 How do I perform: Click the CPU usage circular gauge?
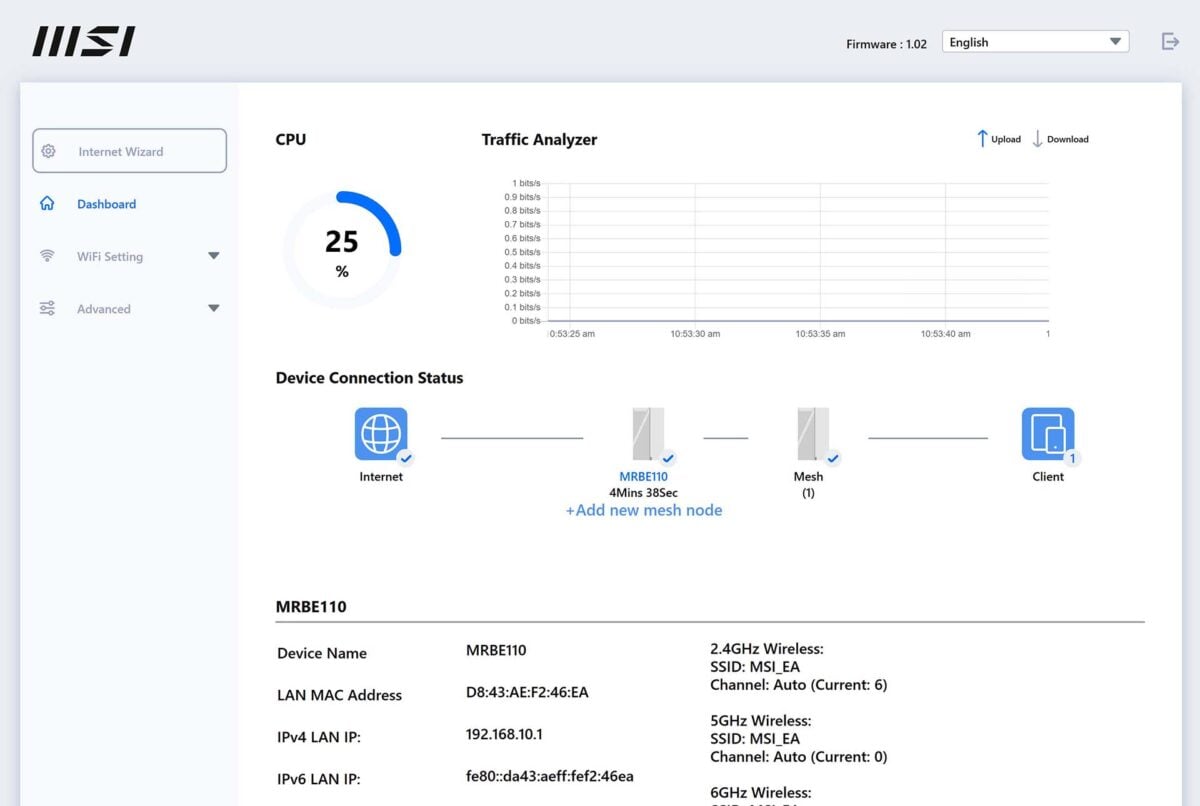(343, 247)
